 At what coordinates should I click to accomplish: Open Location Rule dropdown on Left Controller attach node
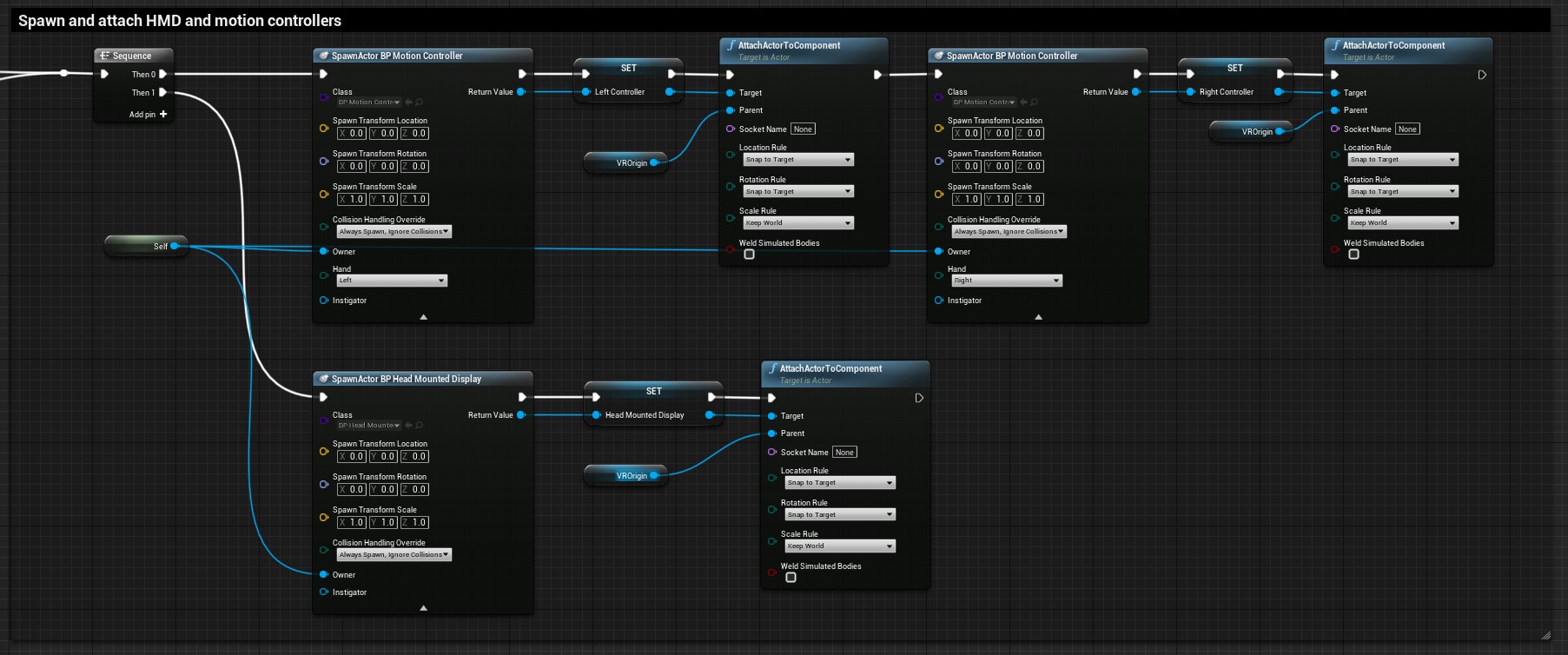tap(798, 160)
